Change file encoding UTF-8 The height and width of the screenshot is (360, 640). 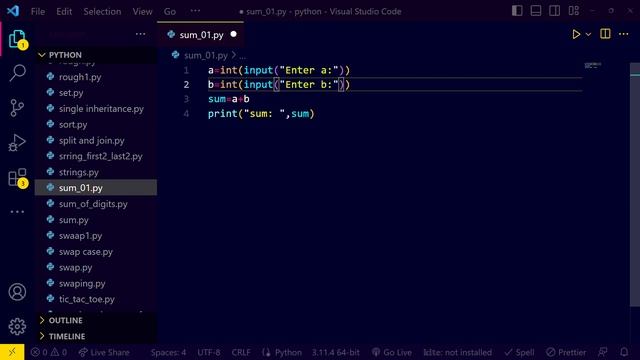pyautogui.click(x=209, y=352)
